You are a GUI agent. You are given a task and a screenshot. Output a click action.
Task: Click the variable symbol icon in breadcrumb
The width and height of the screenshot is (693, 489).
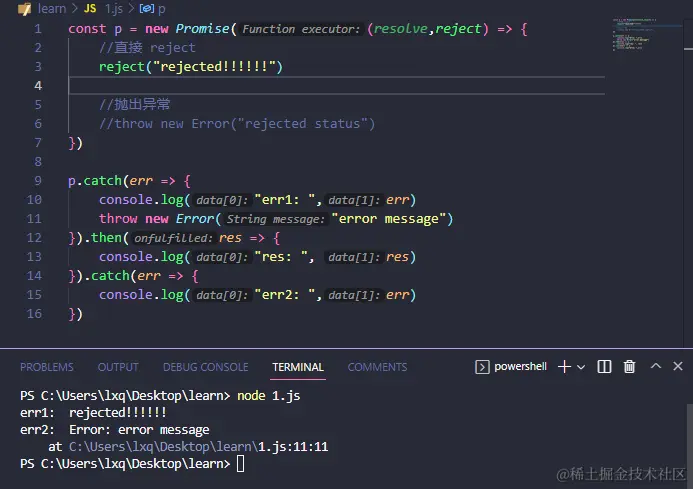coord(147,8)
